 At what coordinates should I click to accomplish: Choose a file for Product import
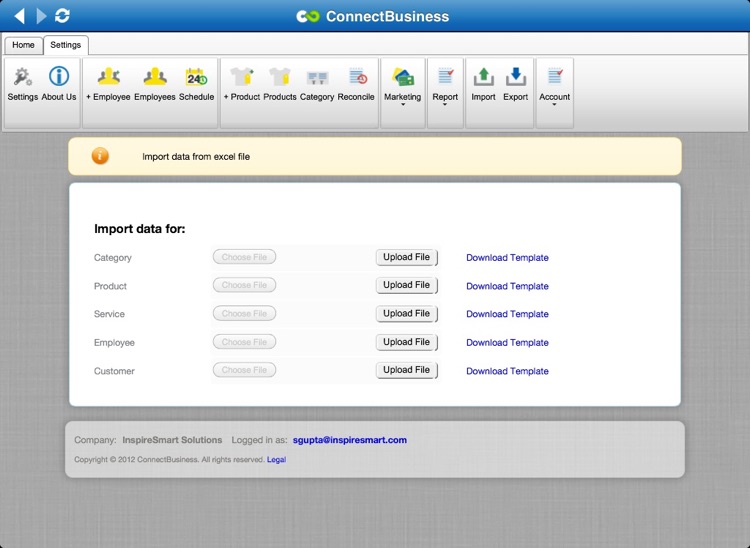pos(244,285)
